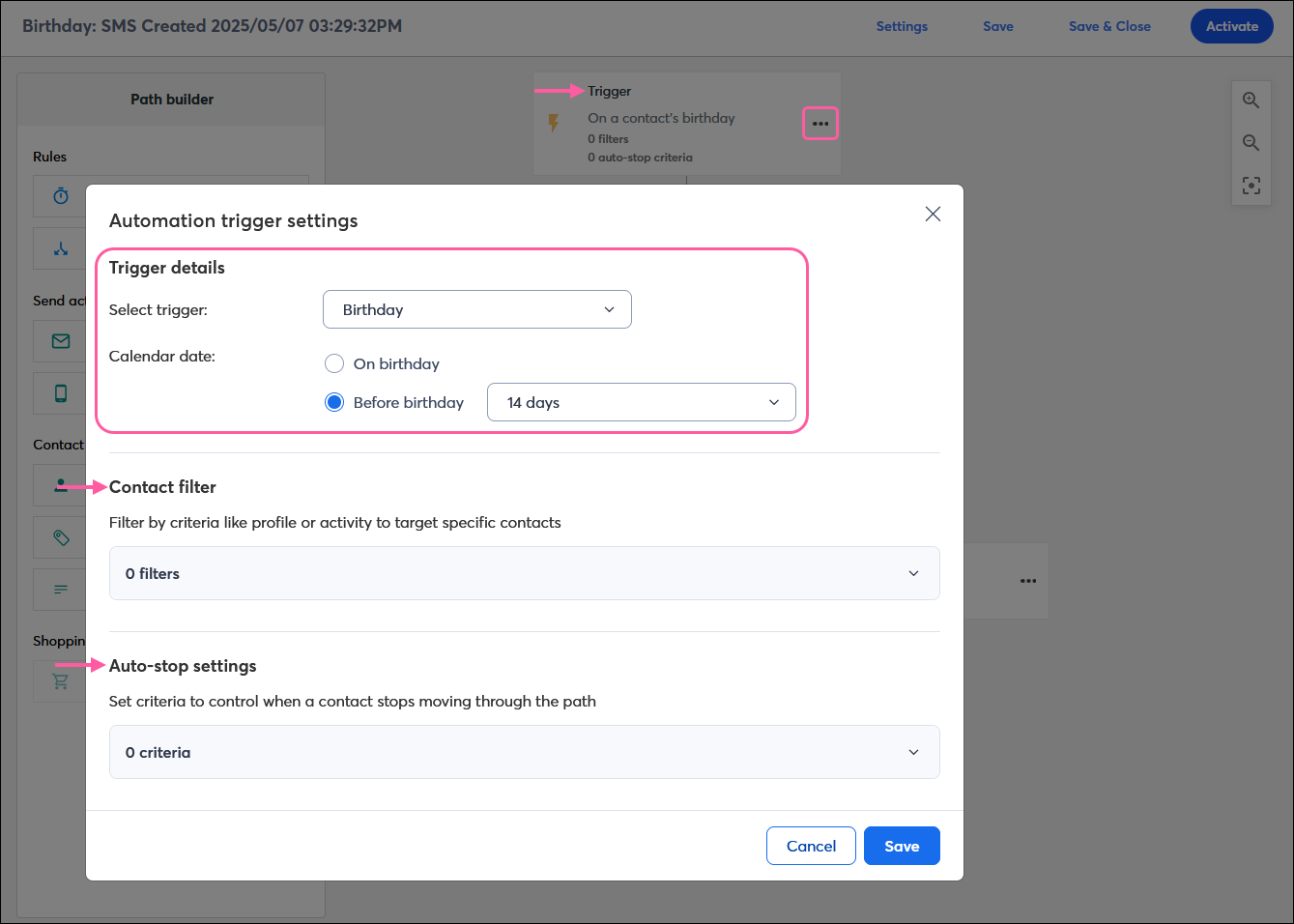Click the blue Save button in dialog

902,846
